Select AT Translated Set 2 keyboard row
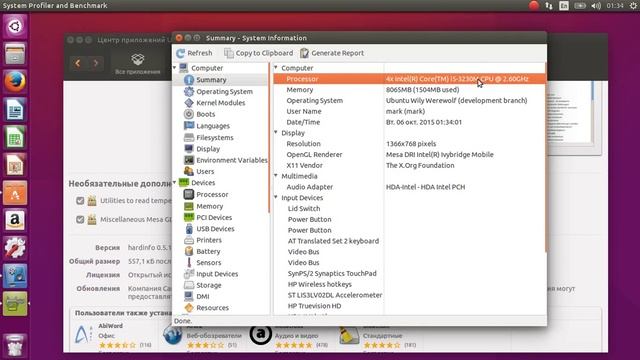Screen dimensions: 640x360 click(x=409, y=241)
